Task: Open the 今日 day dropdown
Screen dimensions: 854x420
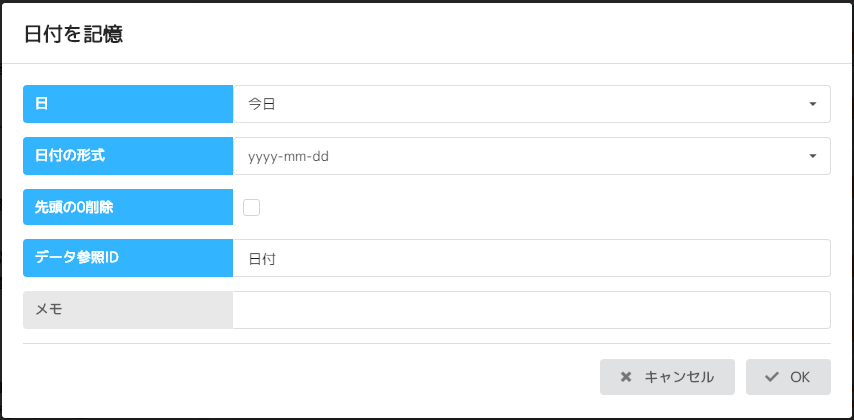Action: pos(531,104)
